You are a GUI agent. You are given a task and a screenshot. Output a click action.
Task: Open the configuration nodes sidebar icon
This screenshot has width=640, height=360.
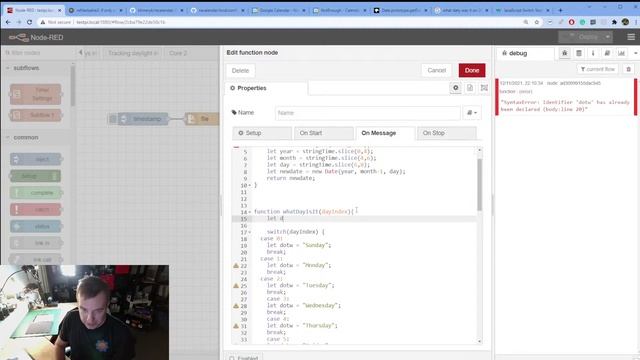[x=579, y=53]
